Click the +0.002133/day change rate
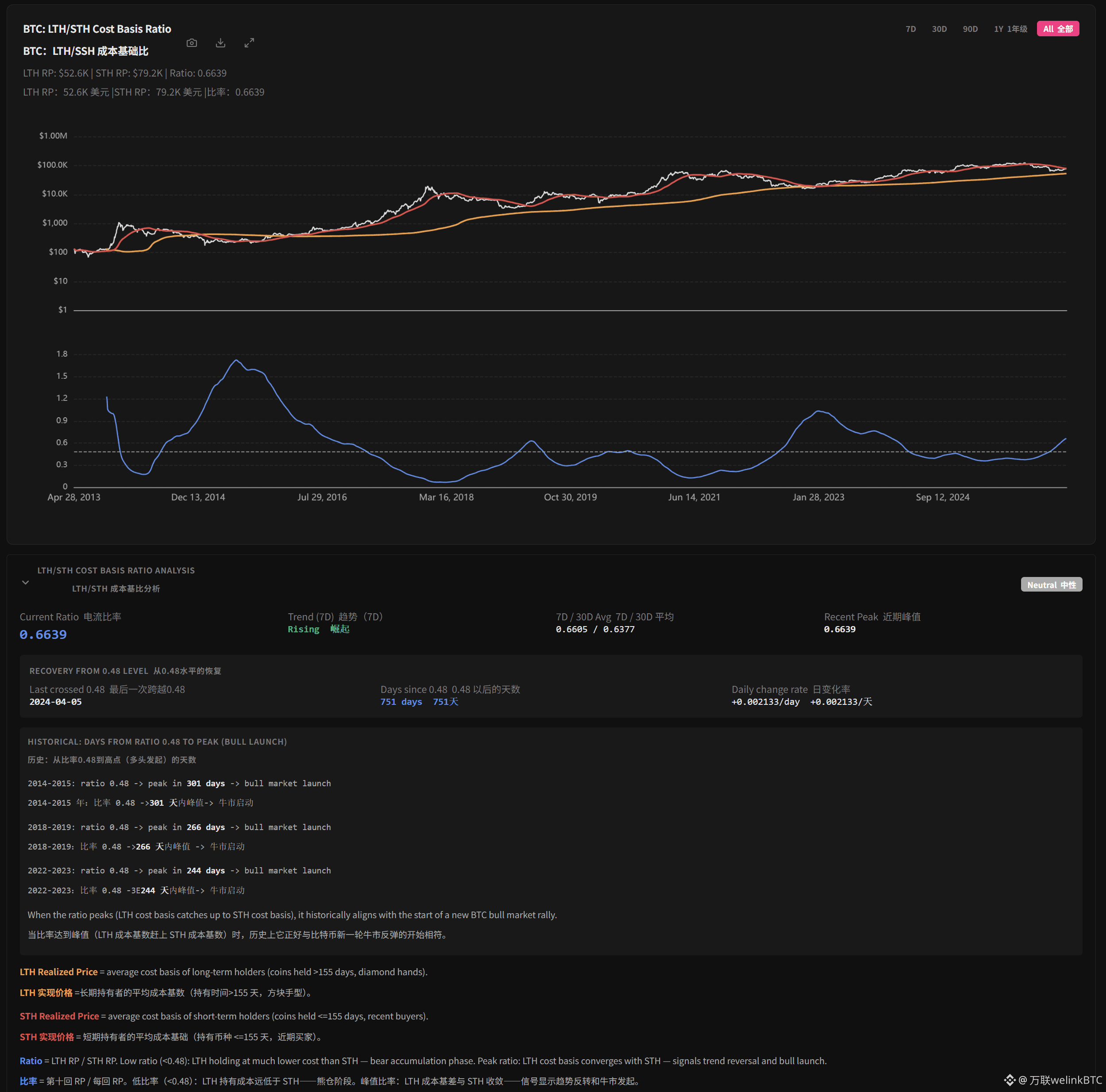The image size is (1106, 1092). click(x=765, y=702)
